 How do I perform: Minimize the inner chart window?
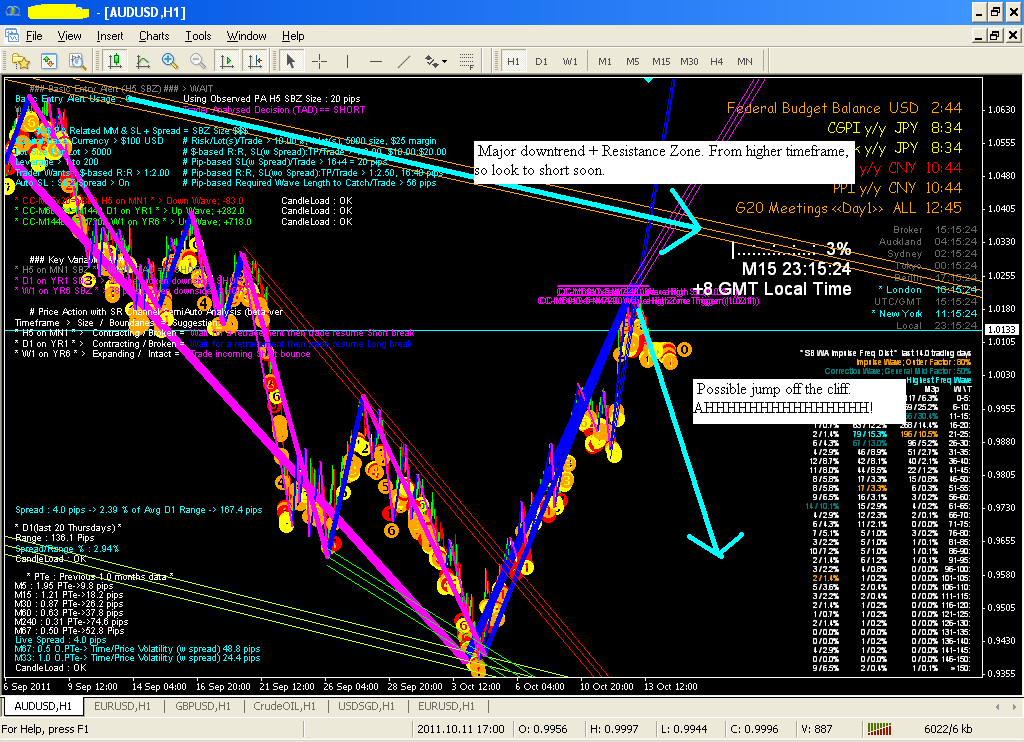point(978,35)
